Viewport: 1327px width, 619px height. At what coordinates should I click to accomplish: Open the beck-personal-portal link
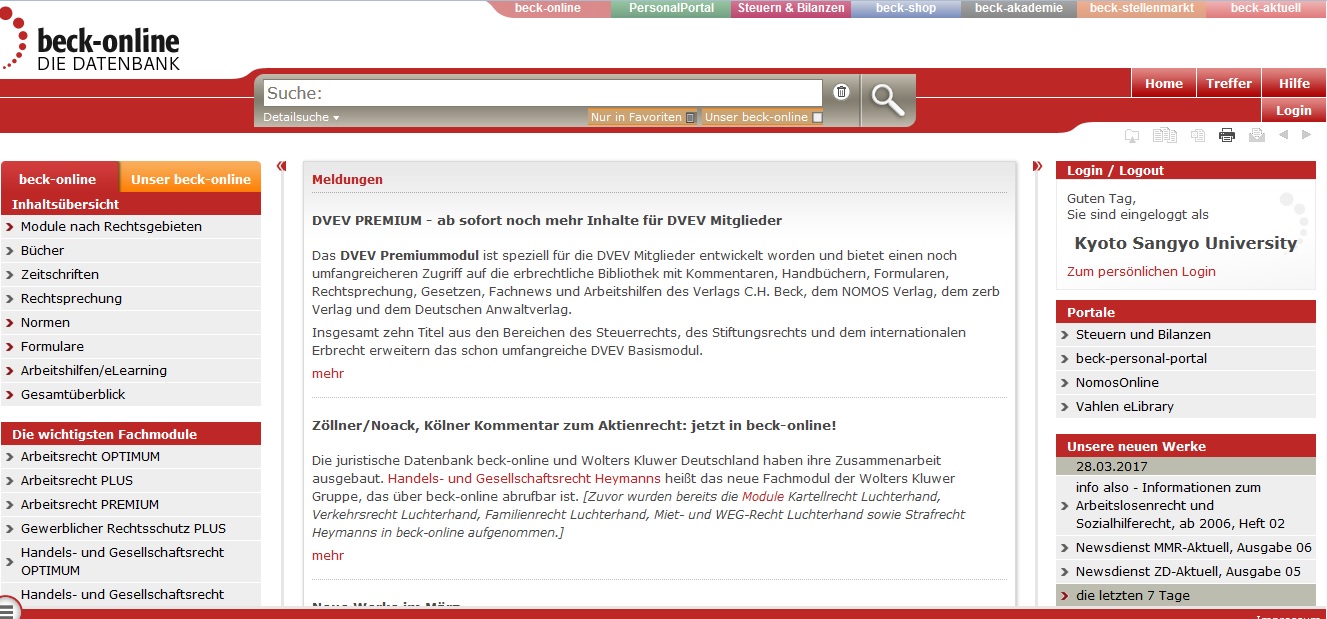1186,359
